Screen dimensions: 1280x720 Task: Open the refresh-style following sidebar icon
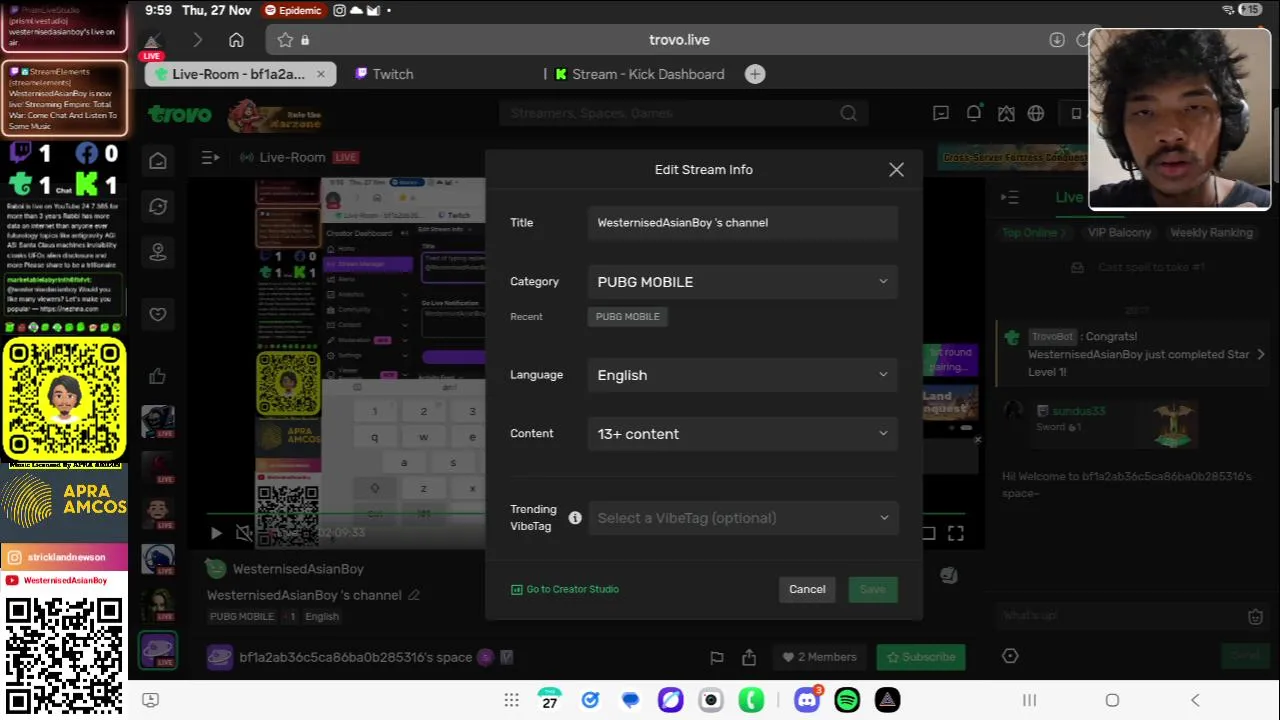click(158, 207)
